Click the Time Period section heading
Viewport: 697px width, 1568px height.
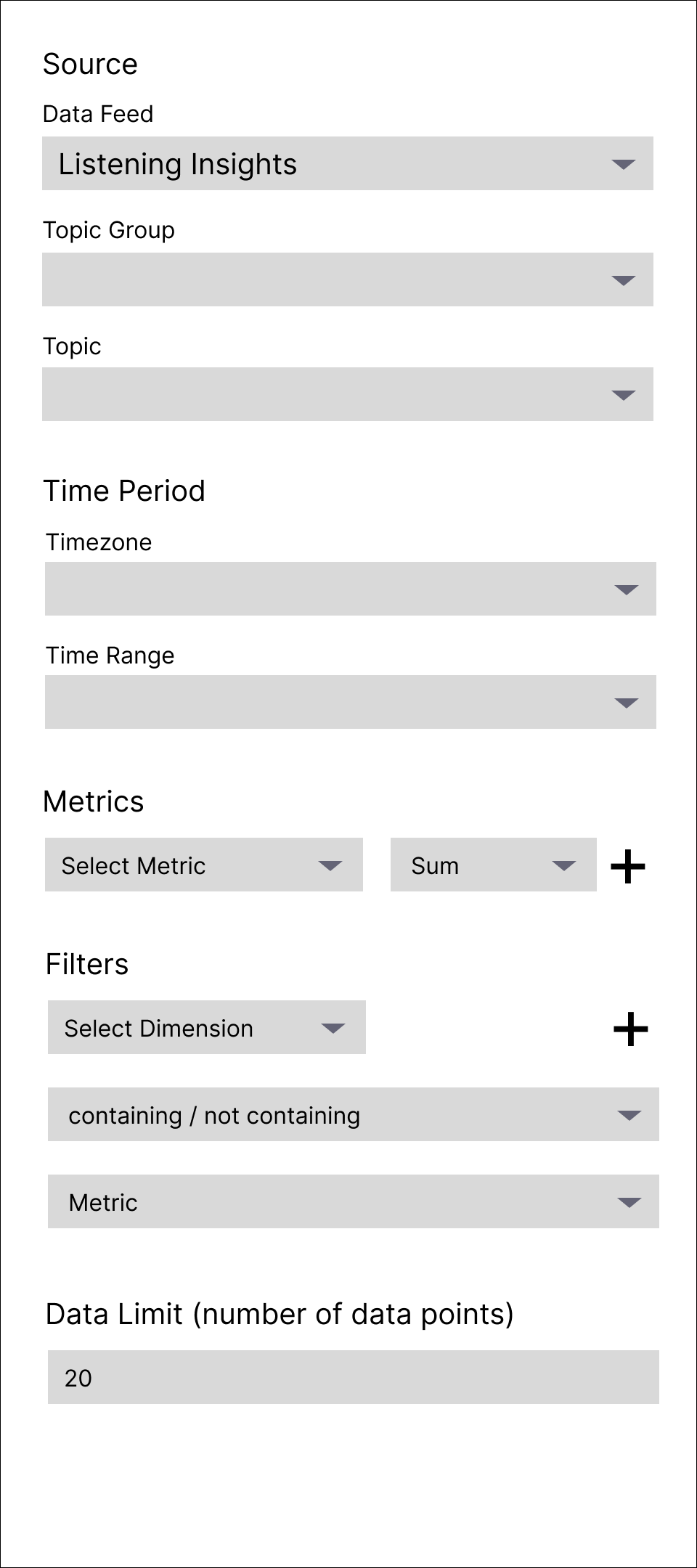[124, 491]
